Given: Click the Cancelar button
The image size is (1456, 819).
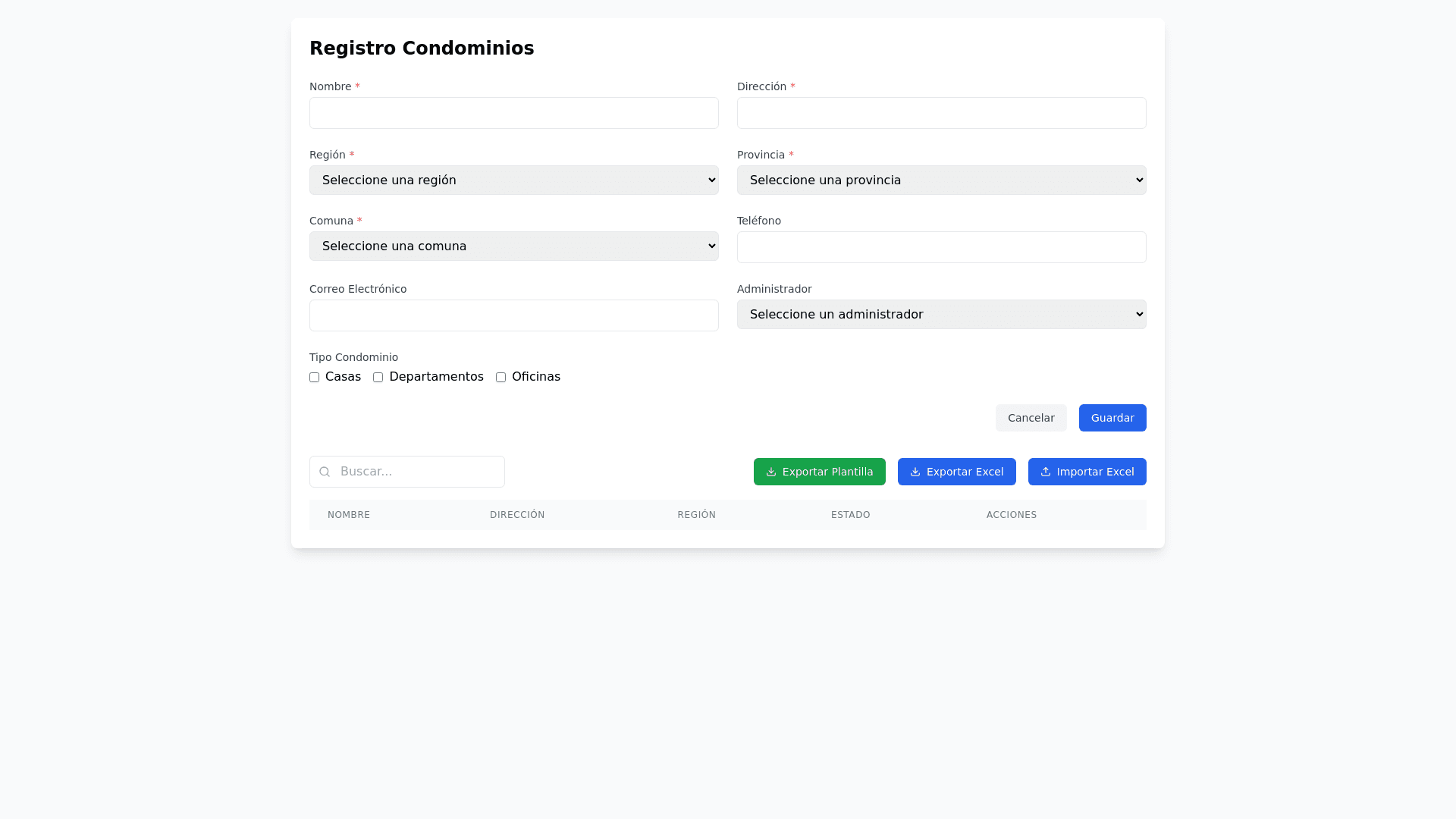Looking at the screenshot, I should 1031,418.
